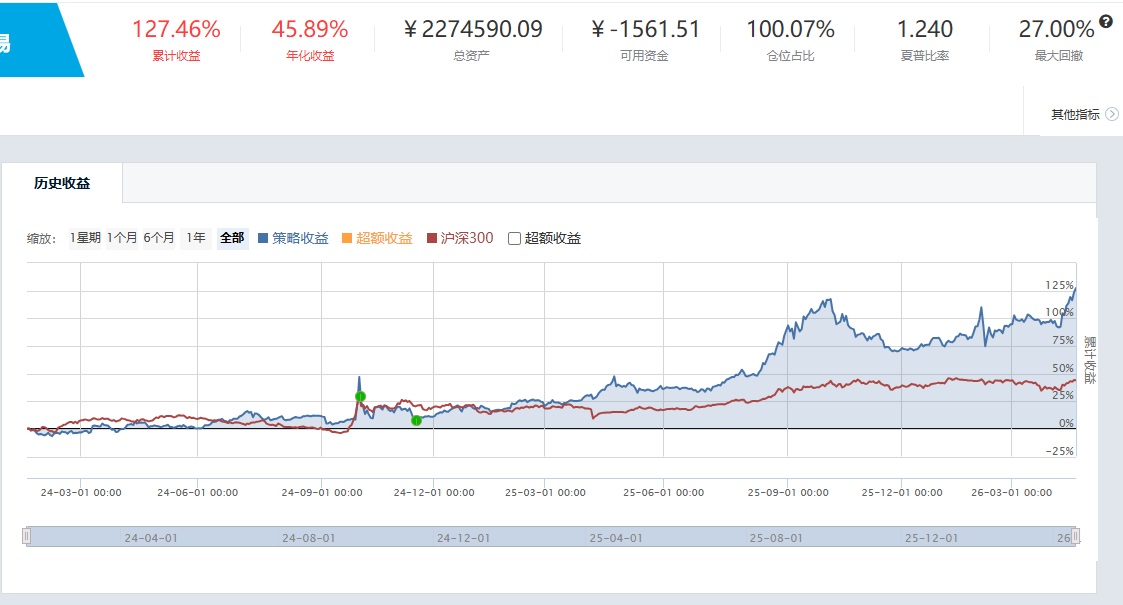
Task: Set the zoom range to 1个月
Action: (x=122, y=238)
